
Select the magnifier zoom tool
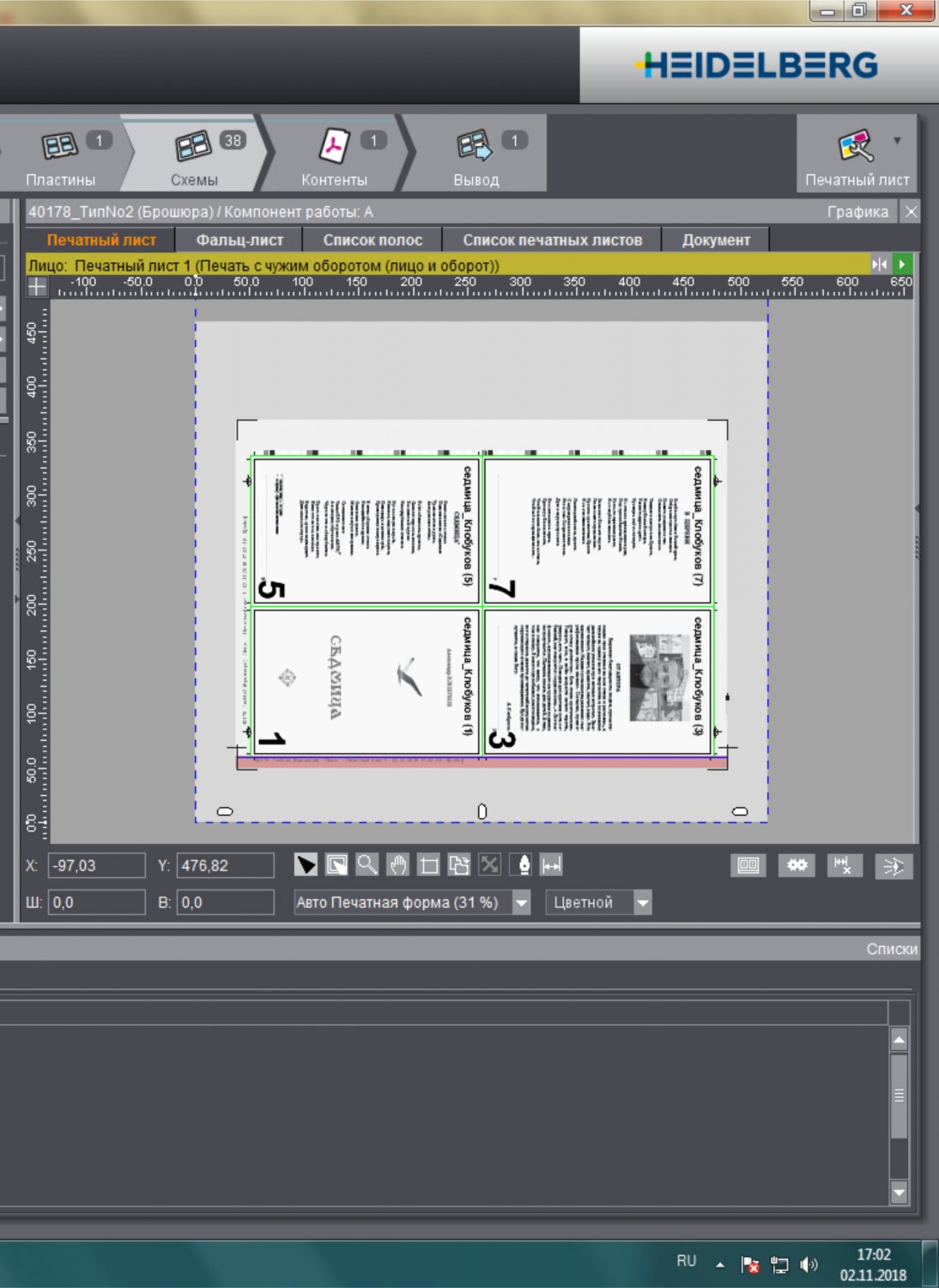(x=367, y=865)
